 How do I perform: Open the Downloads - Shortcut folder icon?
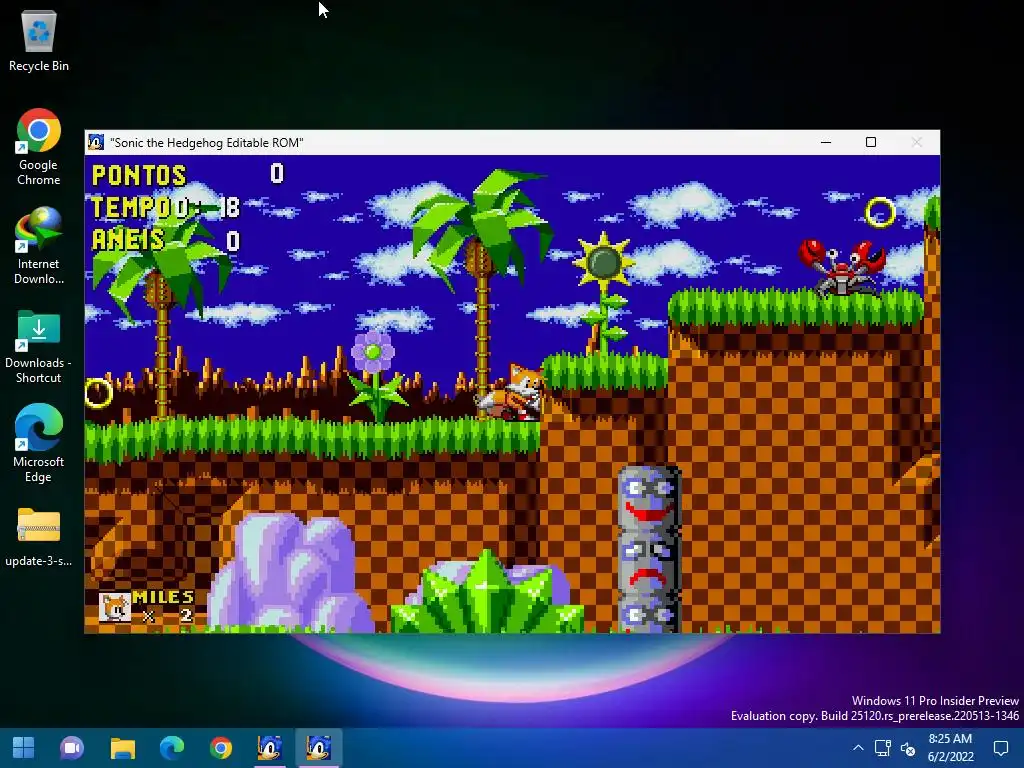click(39, 345)
